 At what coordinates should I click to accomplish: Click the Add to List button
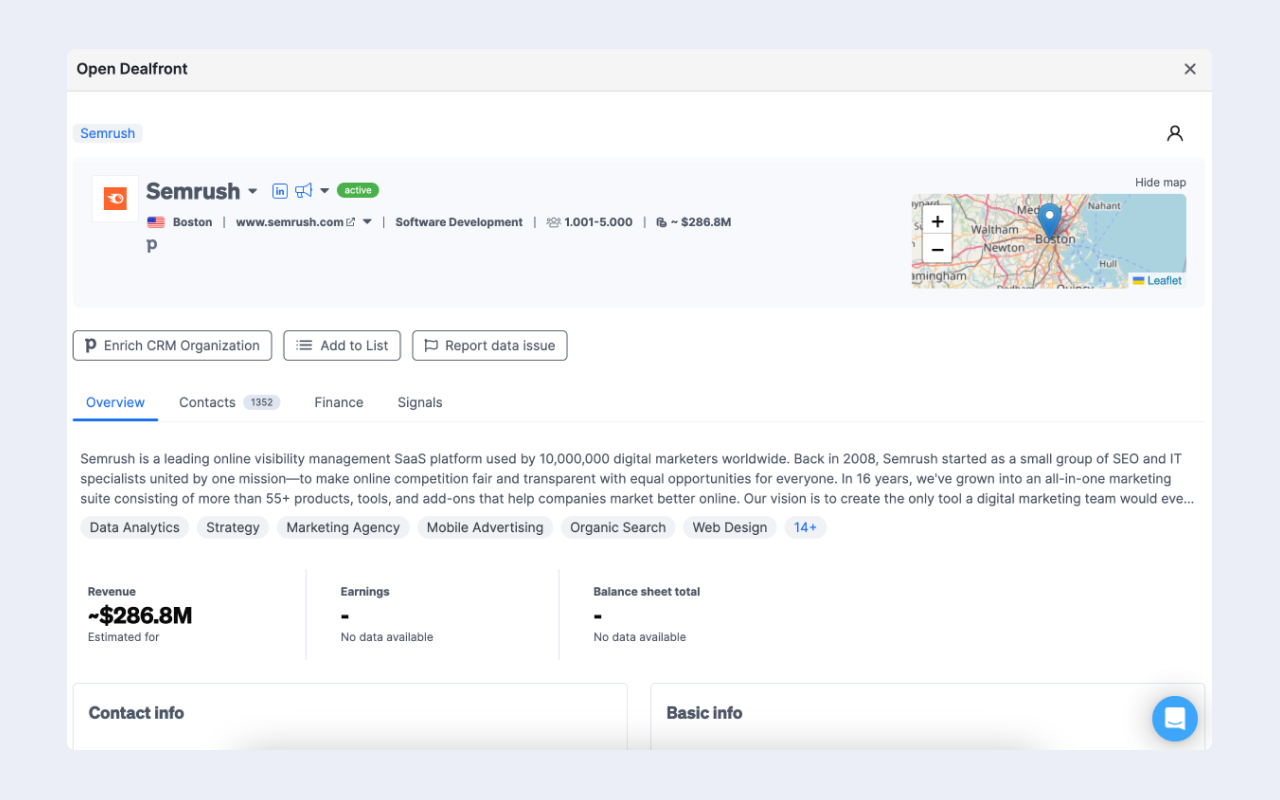point(342,345)
